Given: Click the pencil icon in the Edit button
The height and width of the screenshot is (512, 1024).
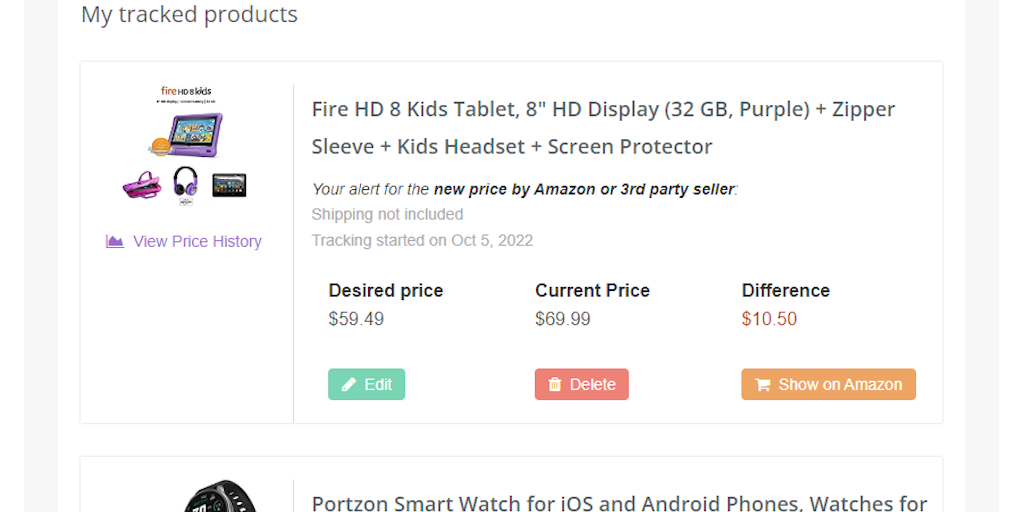Looking at the screenshot, I should click(349, 385).
